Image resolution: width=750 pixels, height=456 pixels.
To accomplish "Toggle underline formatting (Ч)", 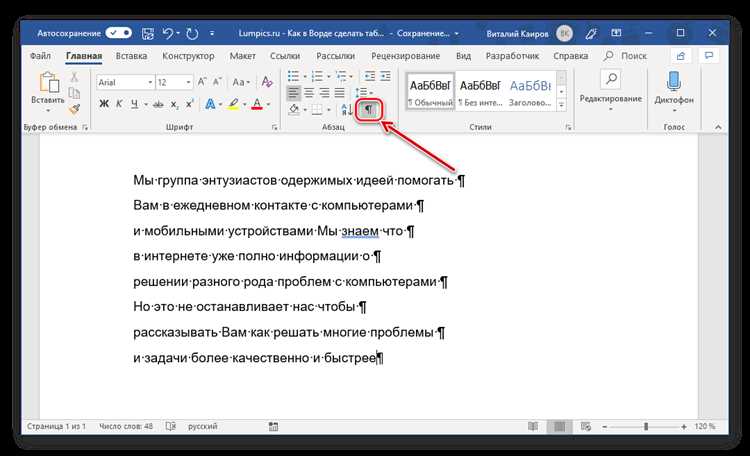I will click(134, 104).
